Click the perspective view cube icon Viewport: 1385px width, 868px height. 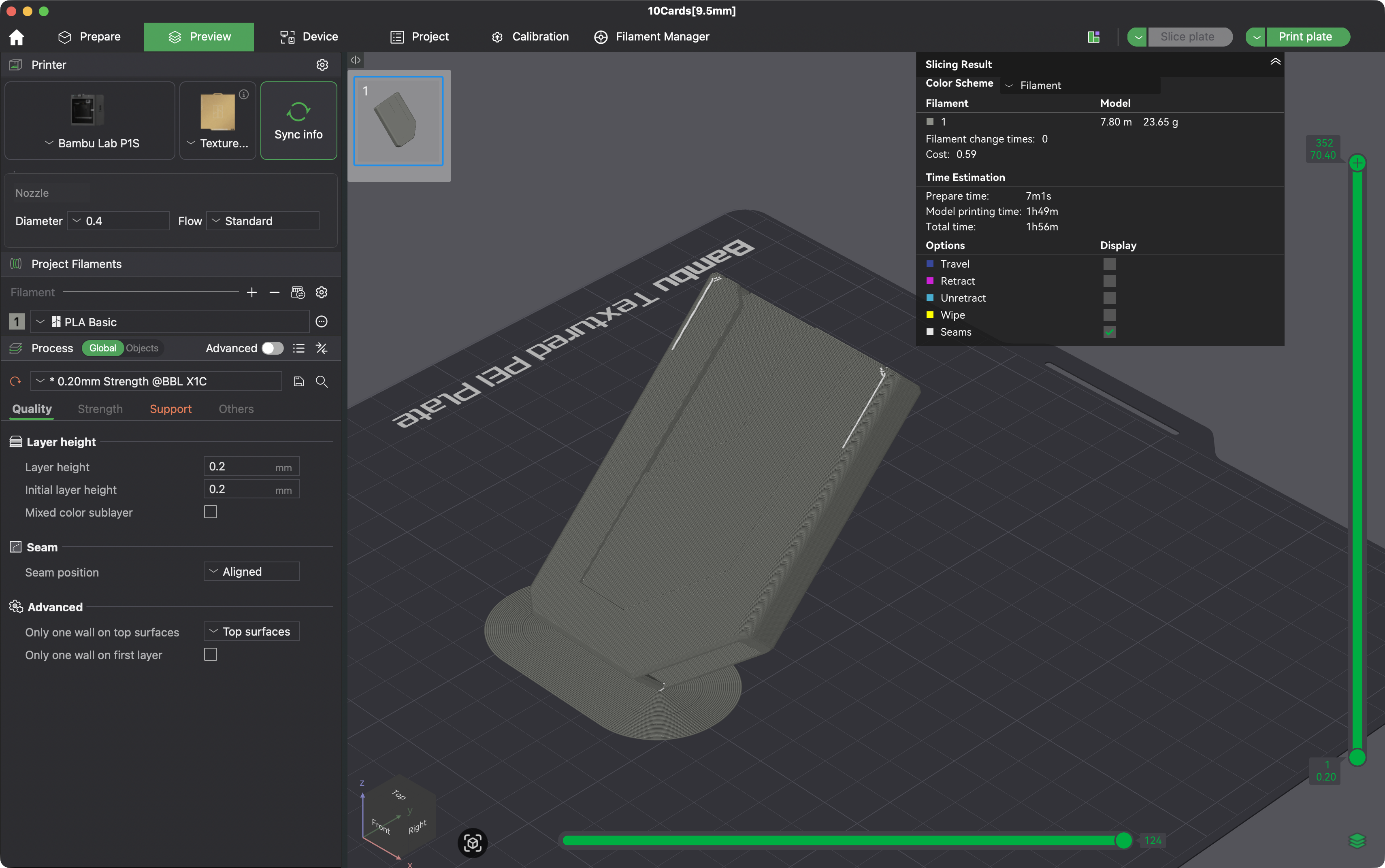473,843
